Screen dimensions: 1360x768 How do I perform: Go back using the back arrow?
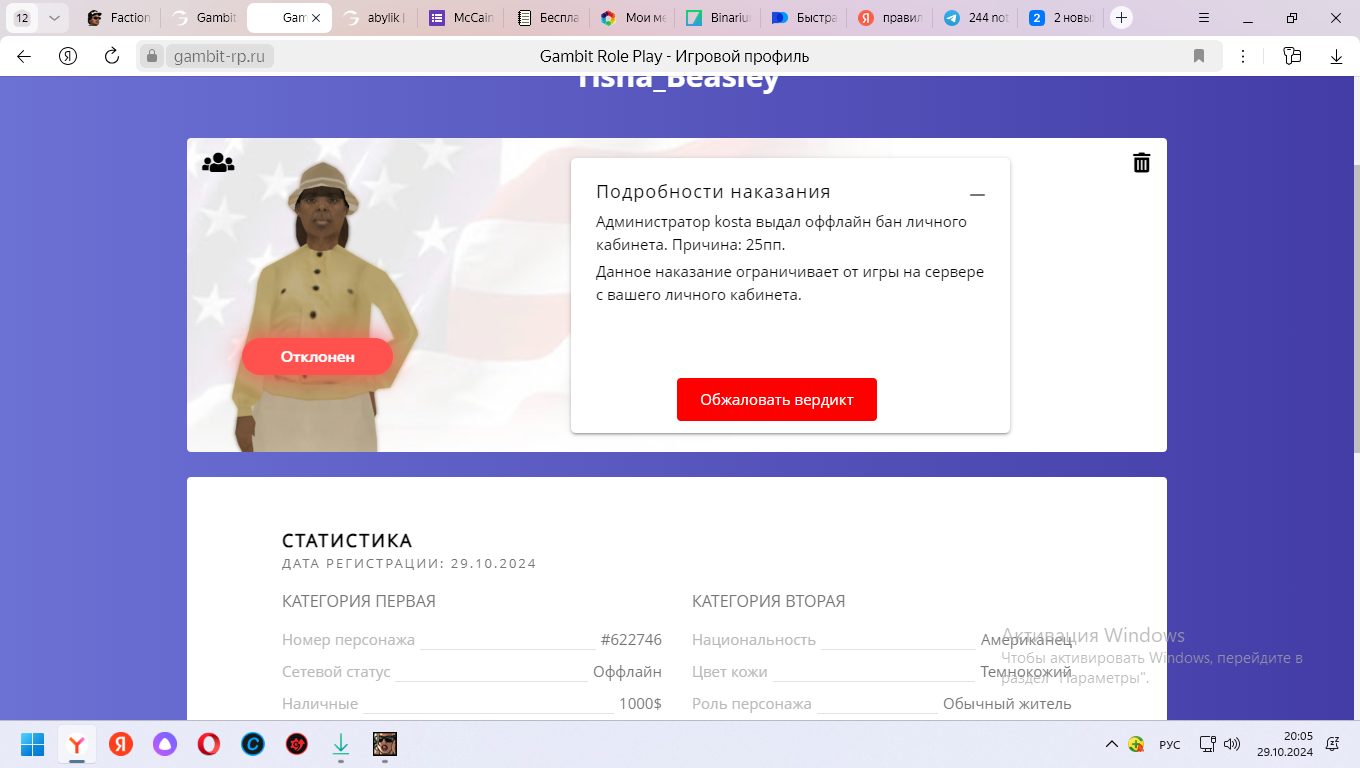pos(24,57)
